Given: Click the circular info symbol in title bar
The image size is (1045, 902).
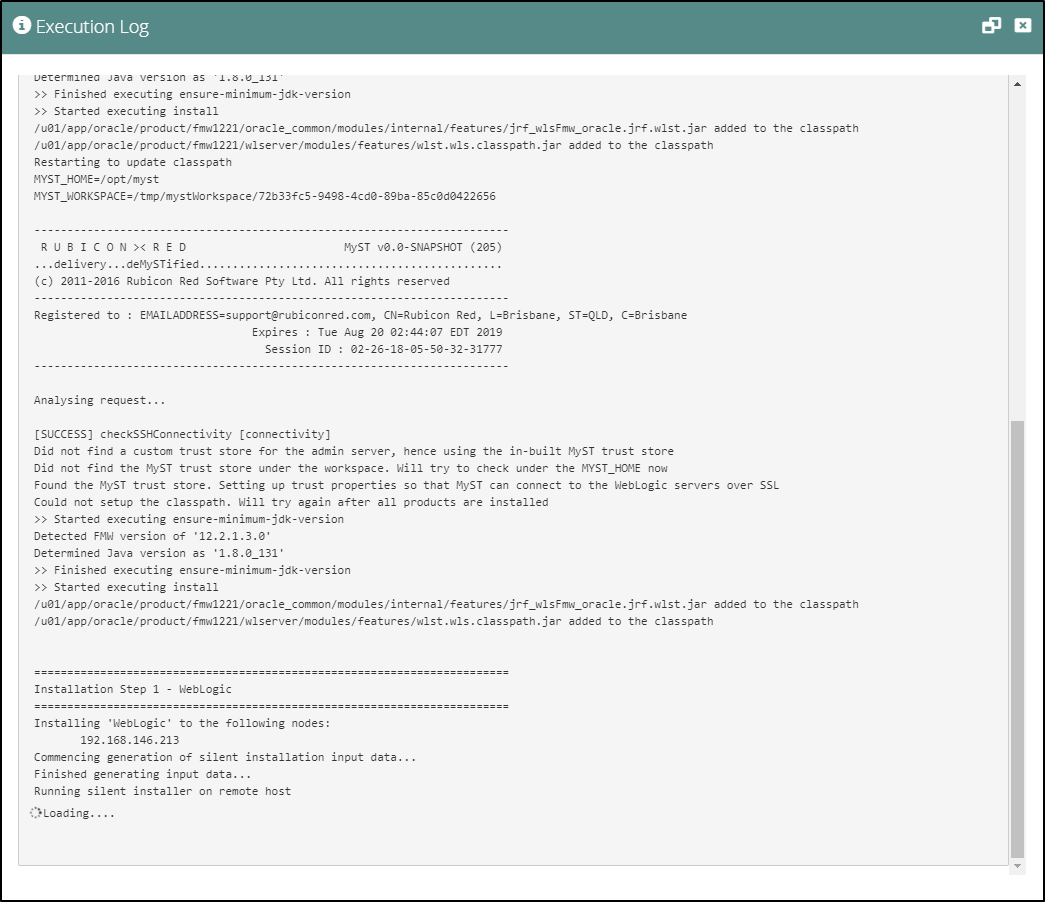Looking at the screenshot, I should [x=20, y=25].
